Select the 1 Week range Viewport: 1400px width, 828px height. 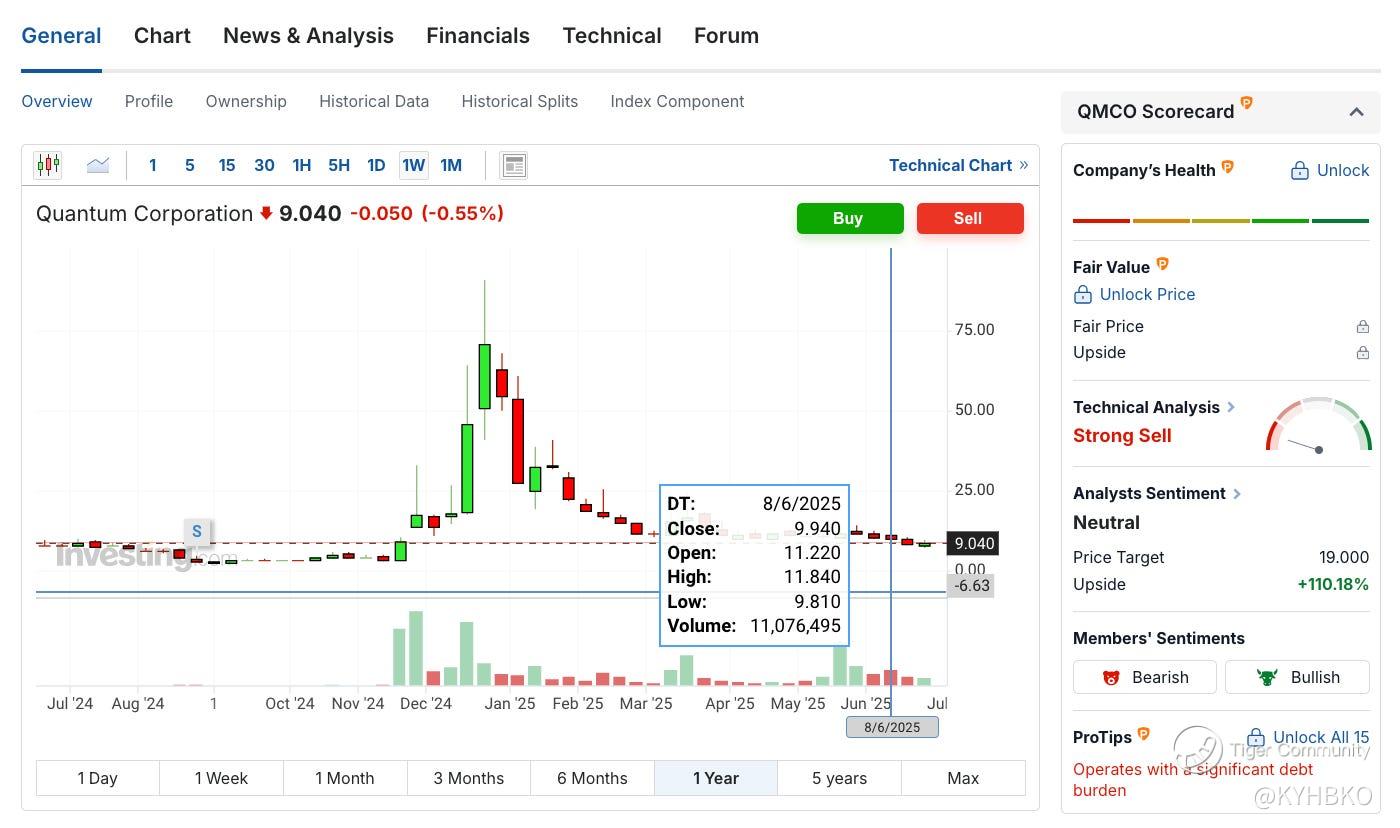point(221,778)
